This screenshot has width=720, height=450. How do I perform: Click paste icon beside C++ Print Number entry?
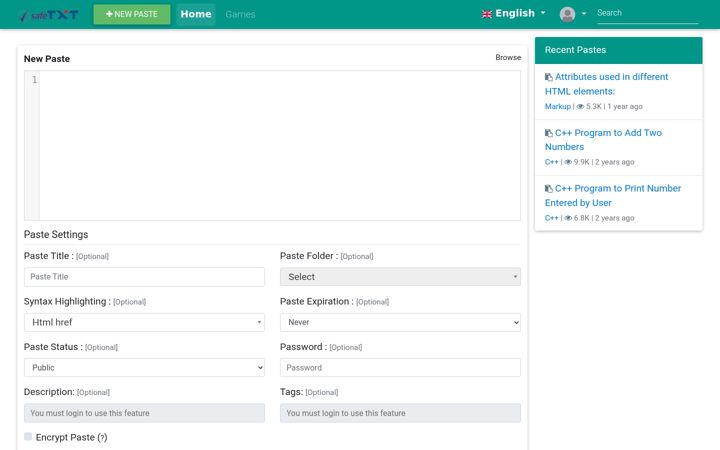[x=548, y=189]
